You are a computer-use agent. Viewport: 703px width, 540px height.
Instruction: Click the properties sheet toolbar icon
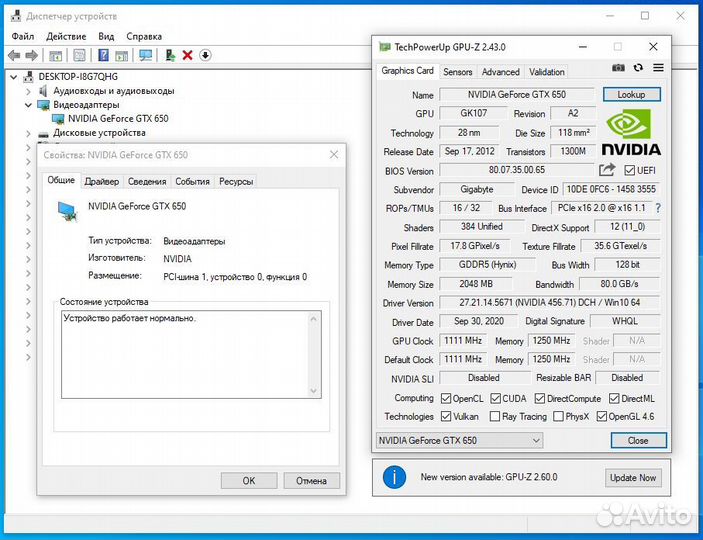click(x=79, y=56)
